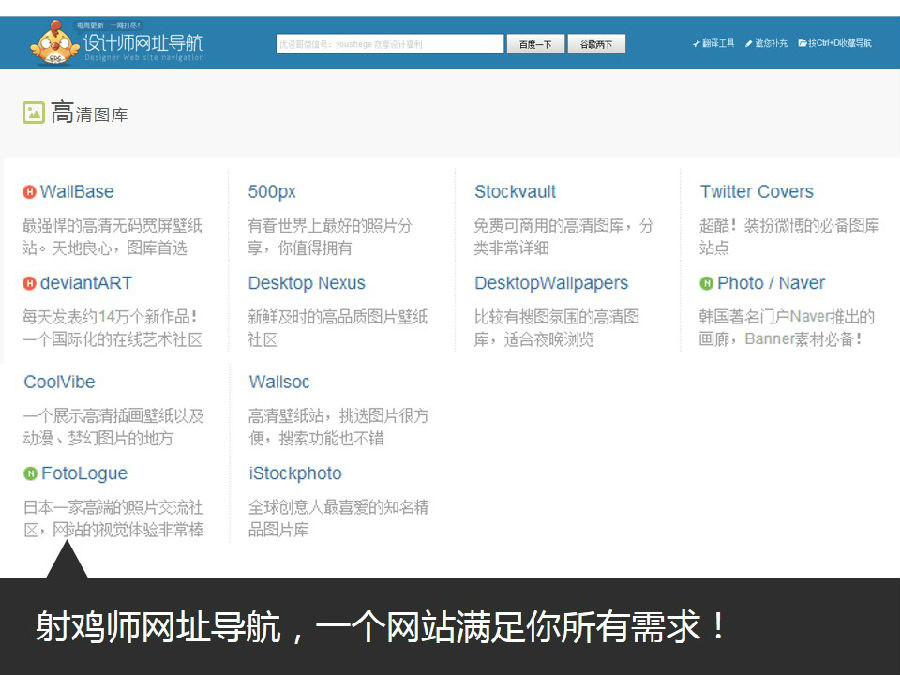Click the 按Ctrl+D收藏导航 bookmark link

(x=835, y=43)
